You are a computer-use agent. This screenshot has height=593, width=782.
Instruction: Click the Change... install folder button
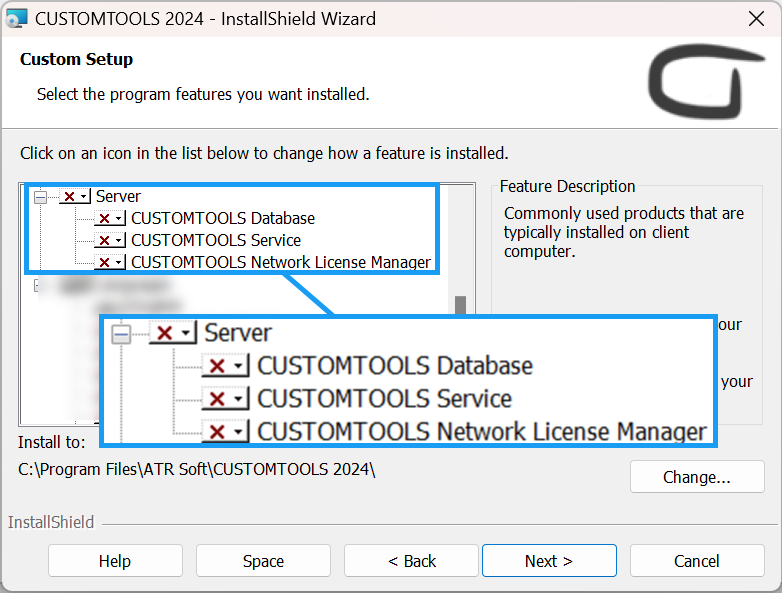tap(697, 477)
